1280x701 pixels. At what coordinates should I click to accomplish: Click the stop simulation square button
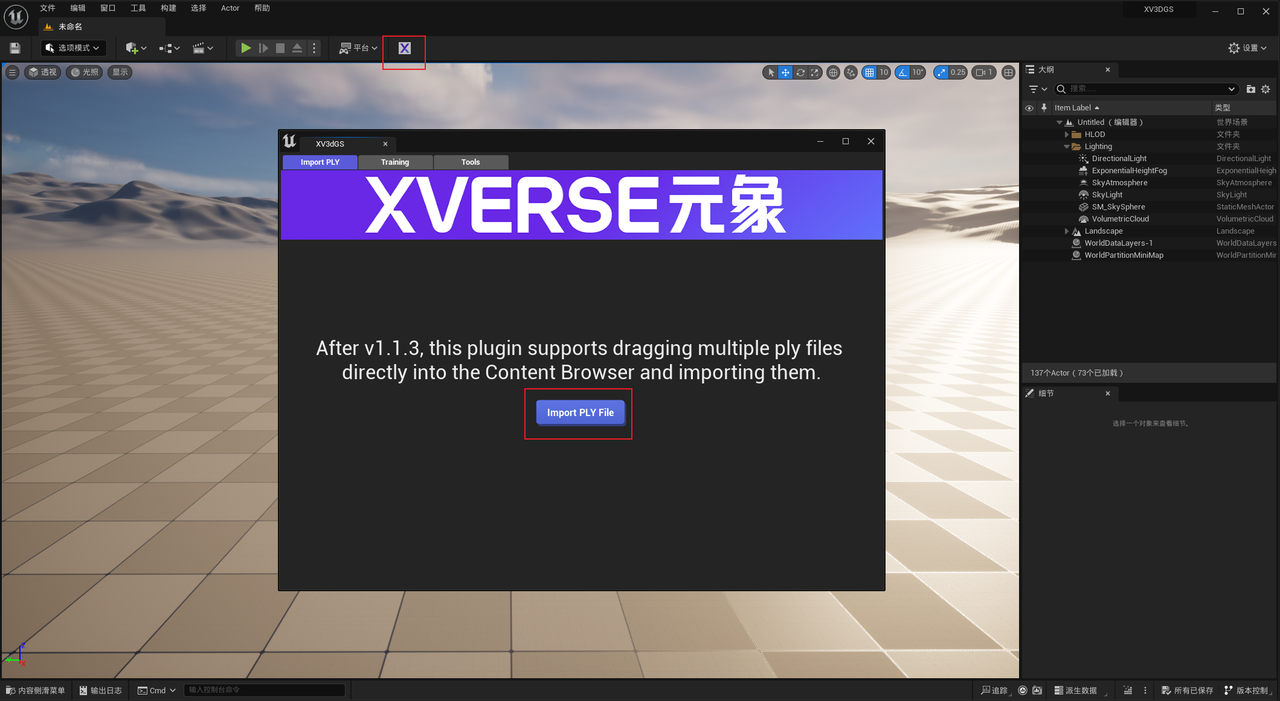[x=281, y=48]
